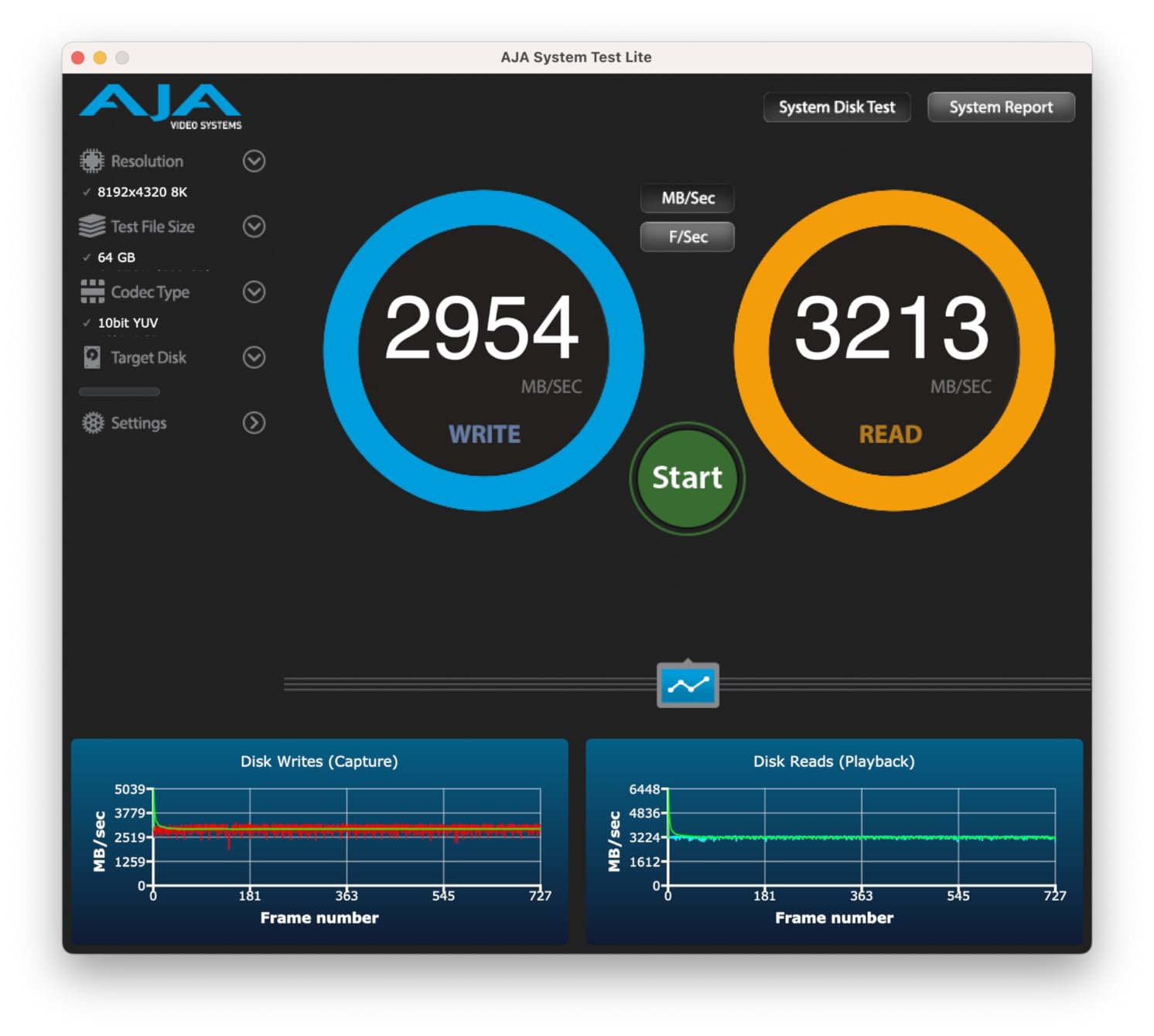Click the Disk Reads (Playback) title
The width and height of the screenshot is (1154, 1036).
coord(834,762)
